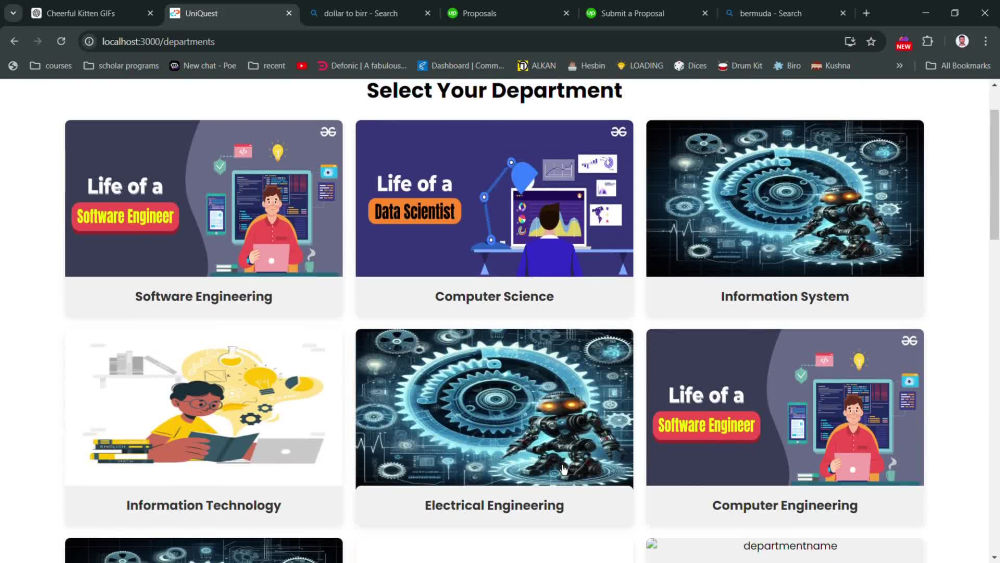Select the Information System department card
Screen dimensions: 1000x563
tap(784, 218)
